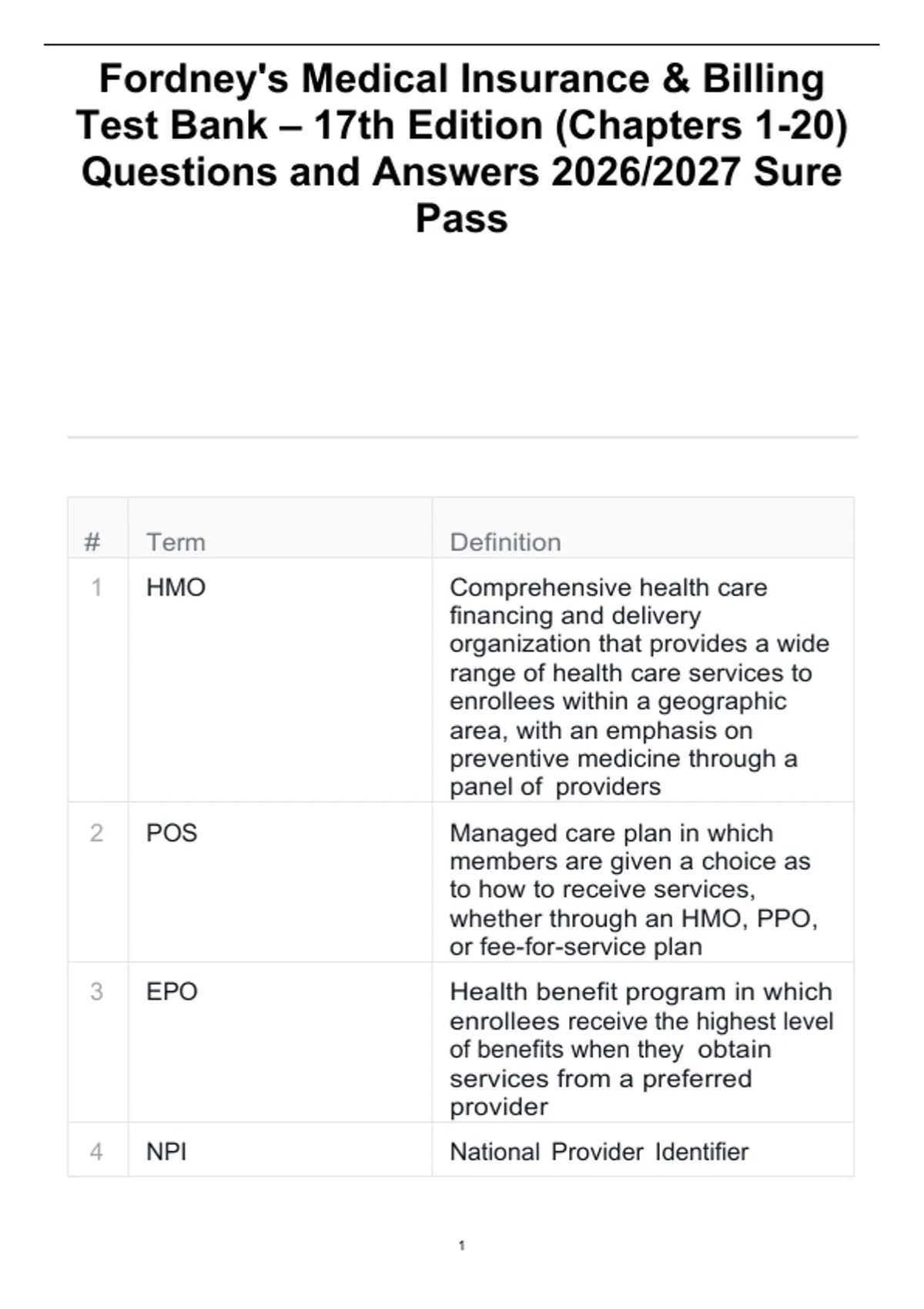Click the EPO definition paragraph
924x1309 pixels.
[641, 1049]
